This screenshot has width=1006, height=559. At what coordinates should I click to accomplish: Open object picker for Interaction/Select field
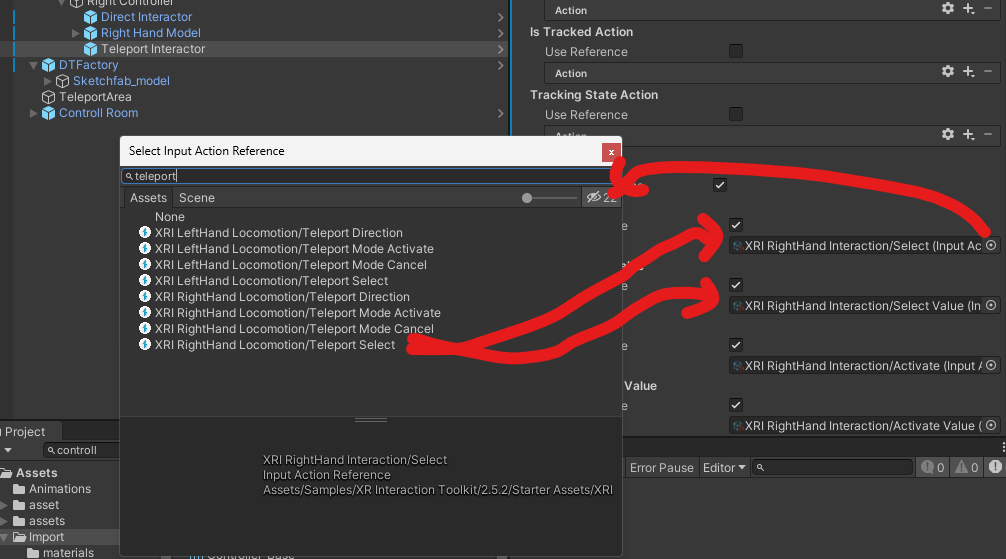pos(991,246)
